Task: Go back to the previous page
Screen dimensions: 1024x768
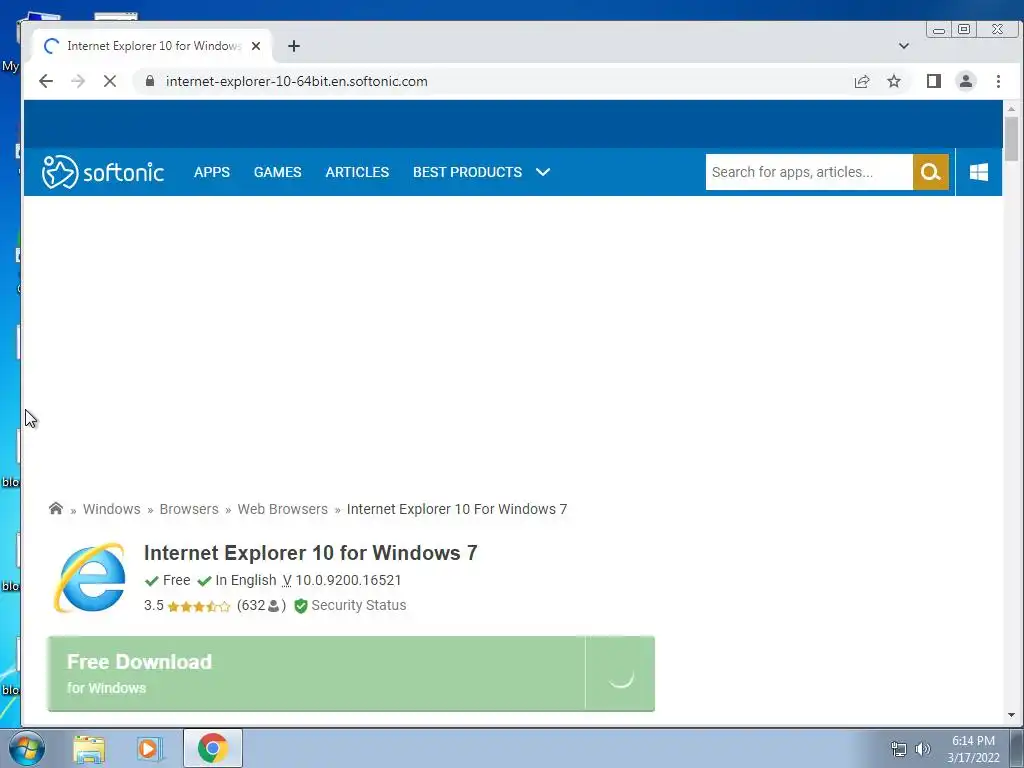Action: [x=46, y=81]
